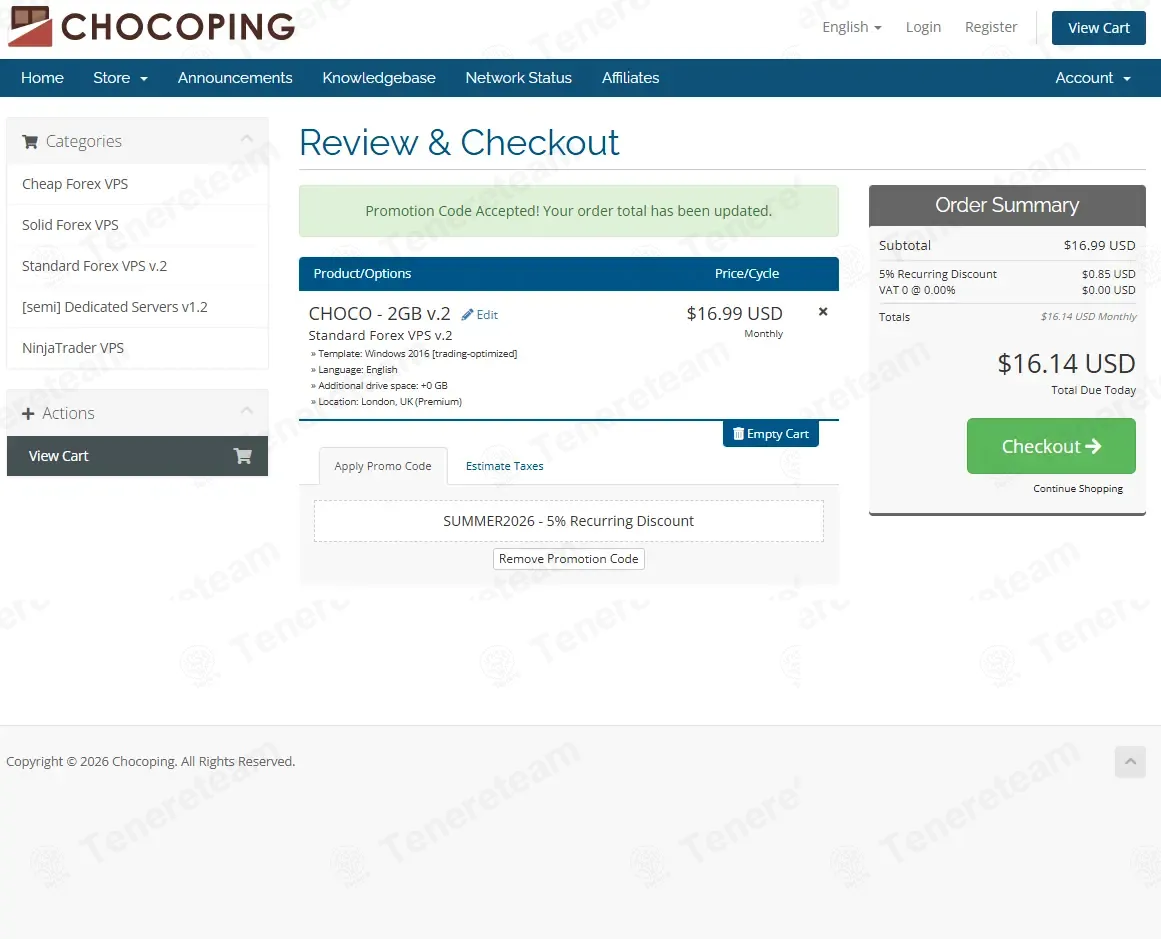This screenshot has width=1161, height=939.
Task: Click the 'Order Summary' heading
Action: click(x=1007, y=205)
